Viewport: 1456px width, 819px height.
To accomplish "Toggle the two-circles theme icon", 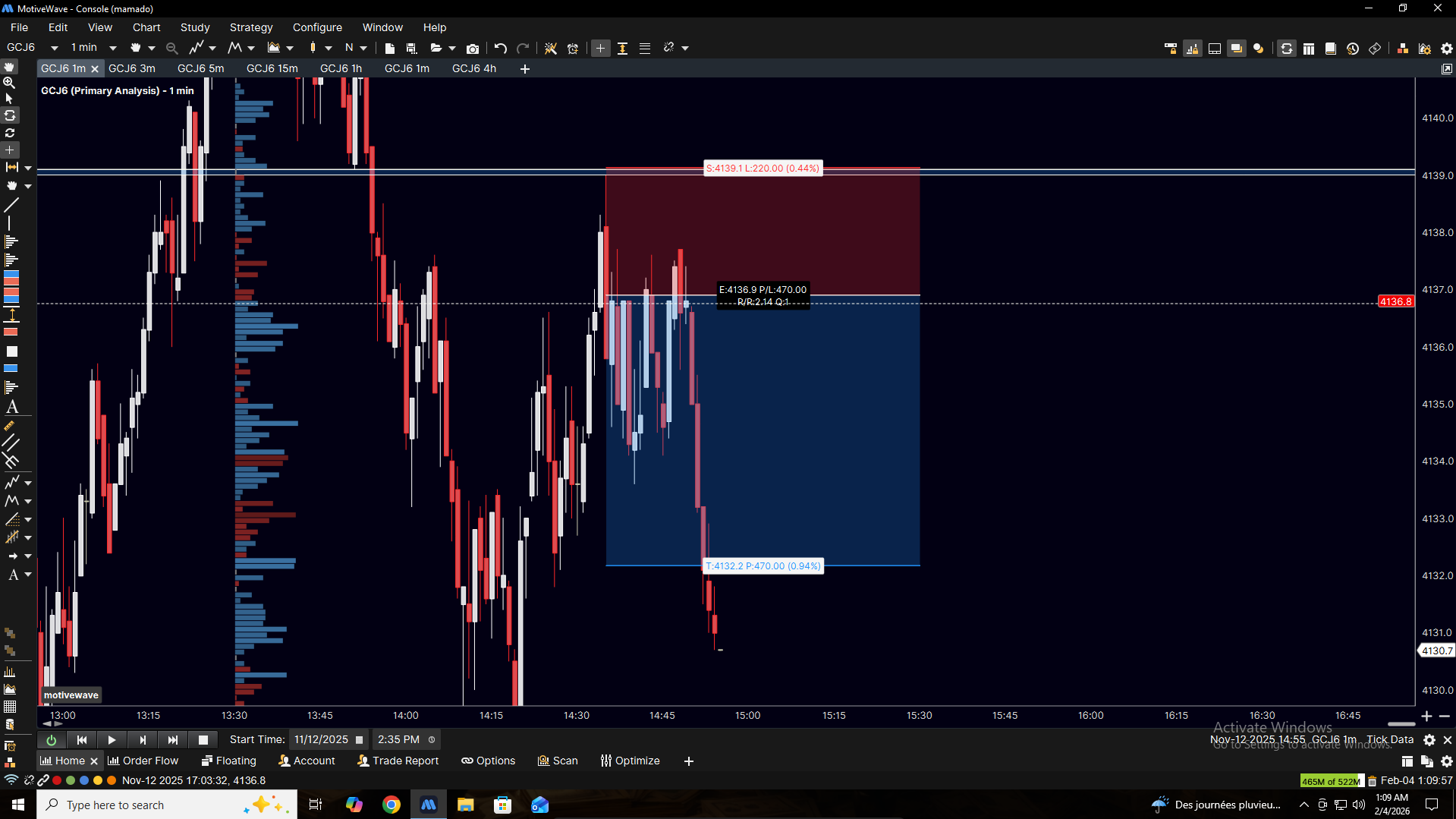I will pos(1259,49).
